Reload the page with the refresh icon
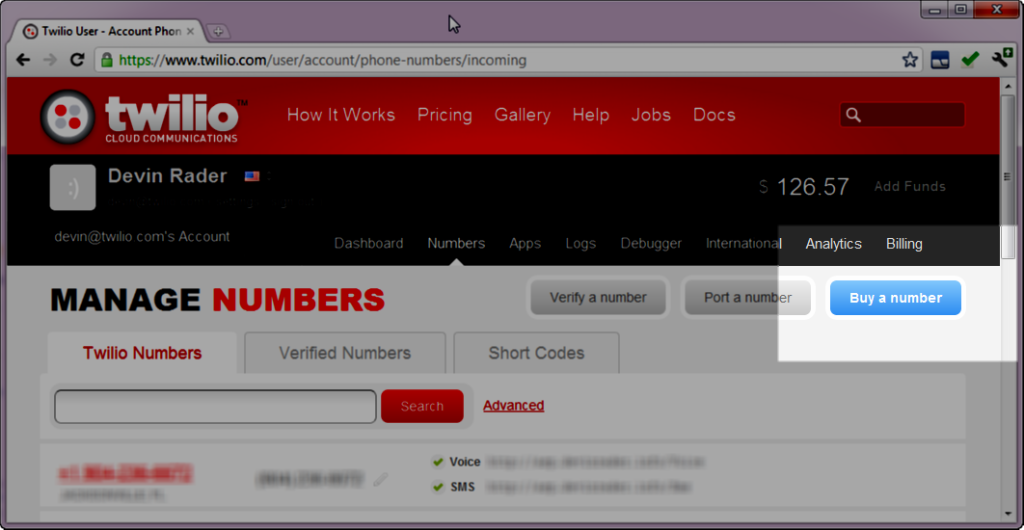Screen dimensions: 1024x530 click(77, 60)
